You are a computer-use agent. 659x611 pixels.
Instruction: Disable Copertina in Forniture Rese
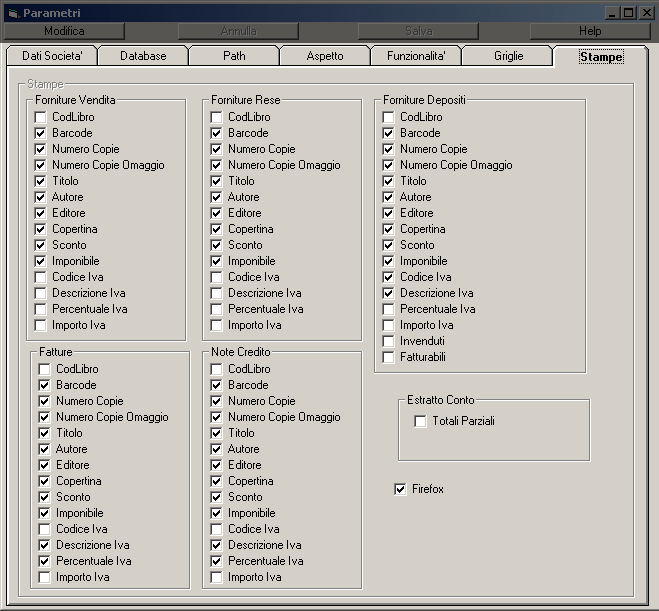click(216, 229)
